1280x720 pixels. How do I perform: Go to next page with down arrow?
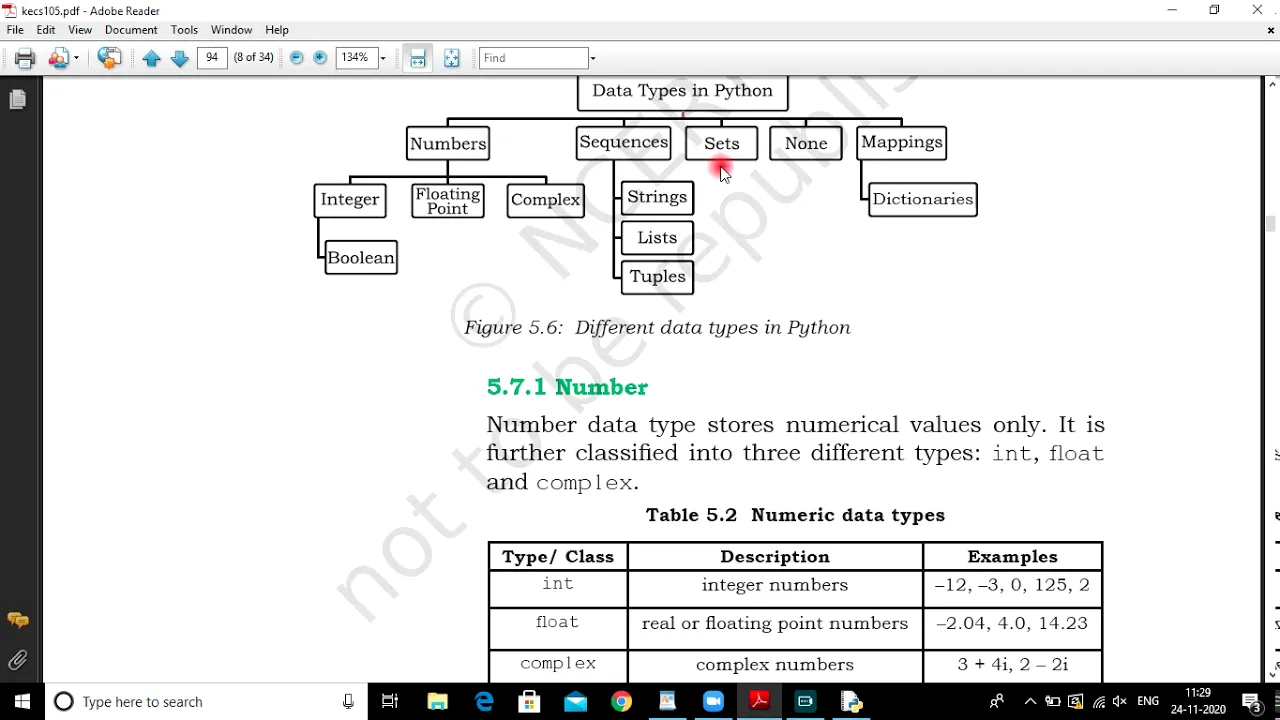coord(180,58)
